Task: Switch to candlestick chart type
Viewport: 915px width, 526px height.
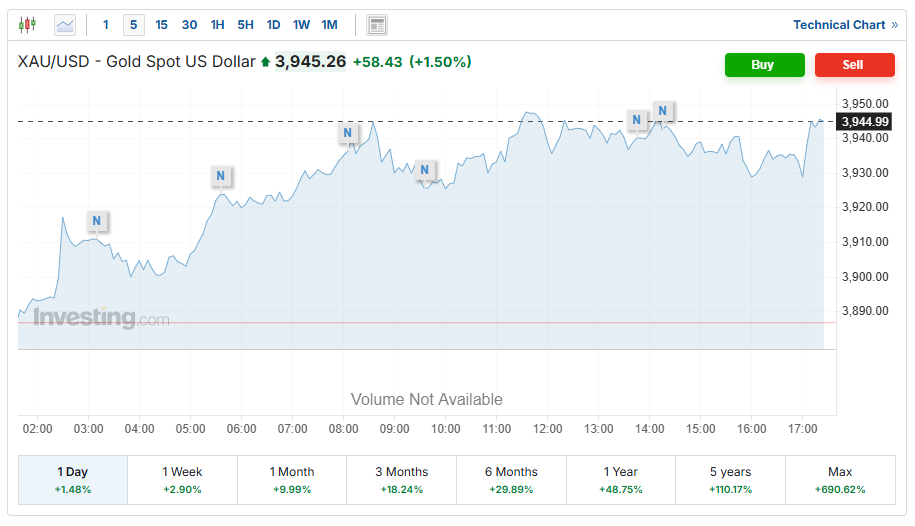Action: (x=27, y=25)
